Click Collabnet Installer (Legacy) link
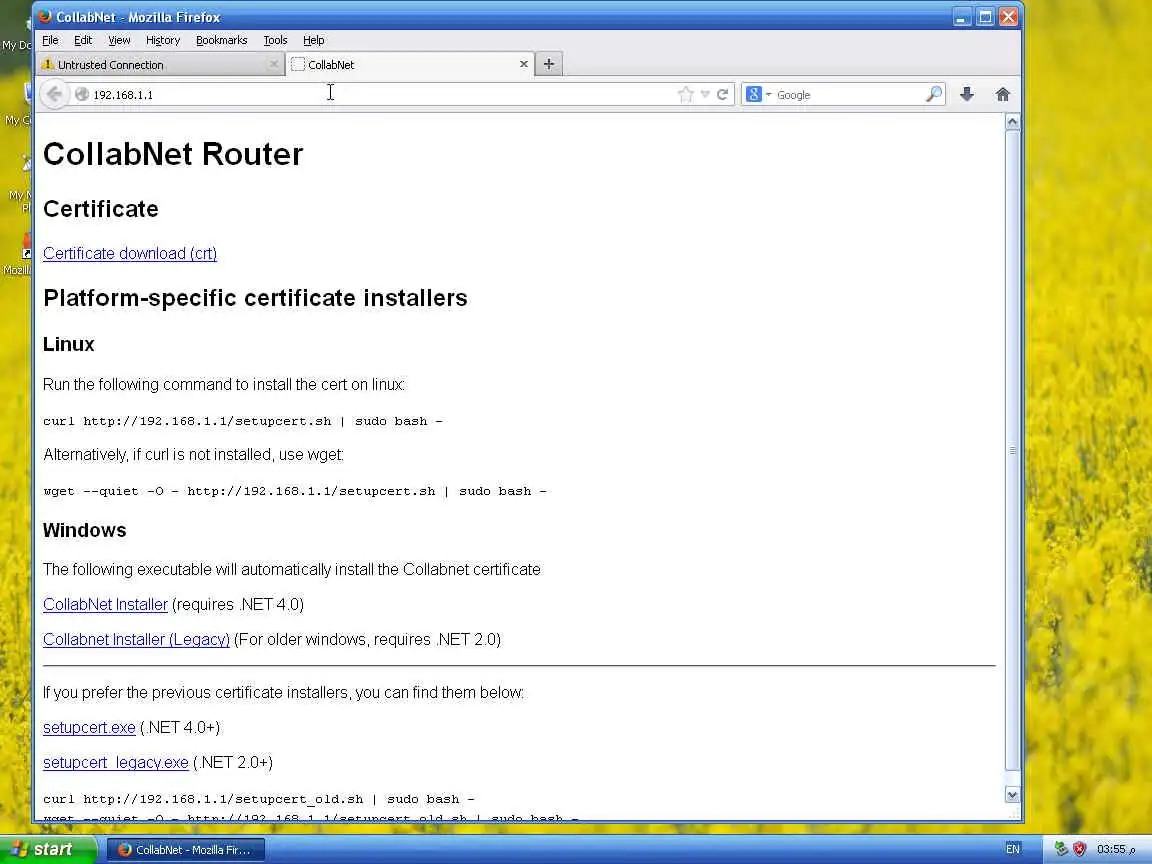This screenshot has height=864, width=1152. tap(136, 640)
